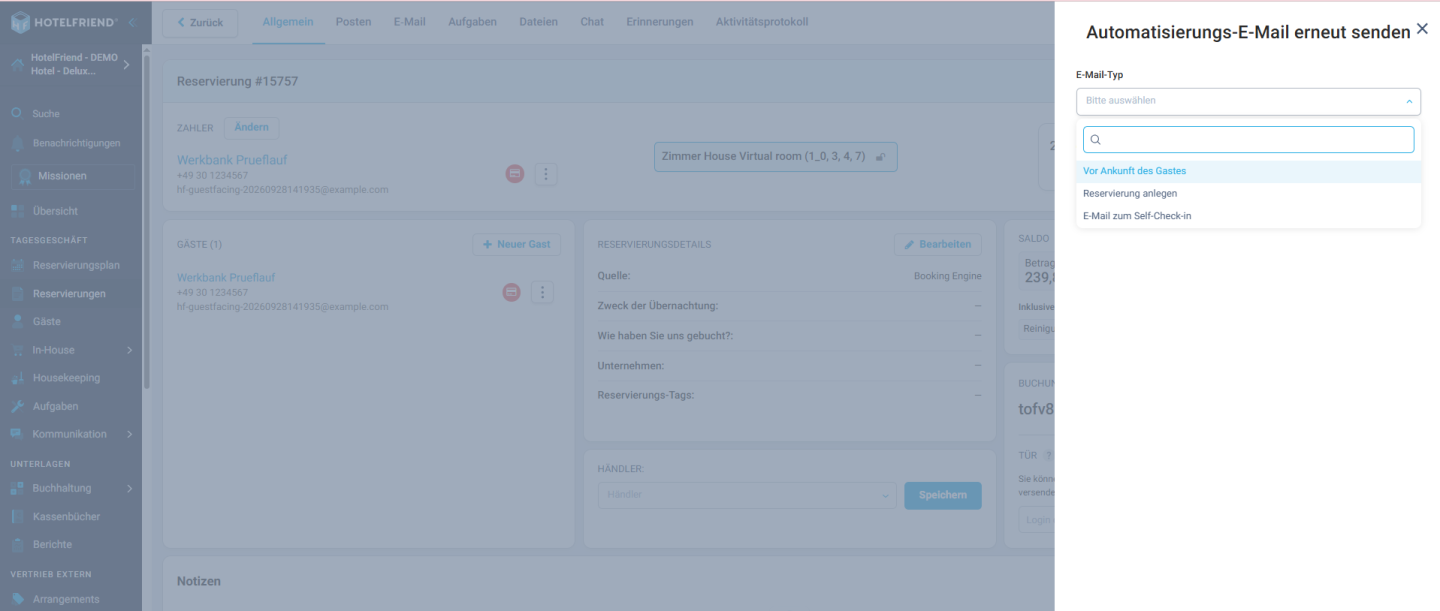Open the Dateien tab
The width and height of the screenshot is (1440, 611).
539,22
